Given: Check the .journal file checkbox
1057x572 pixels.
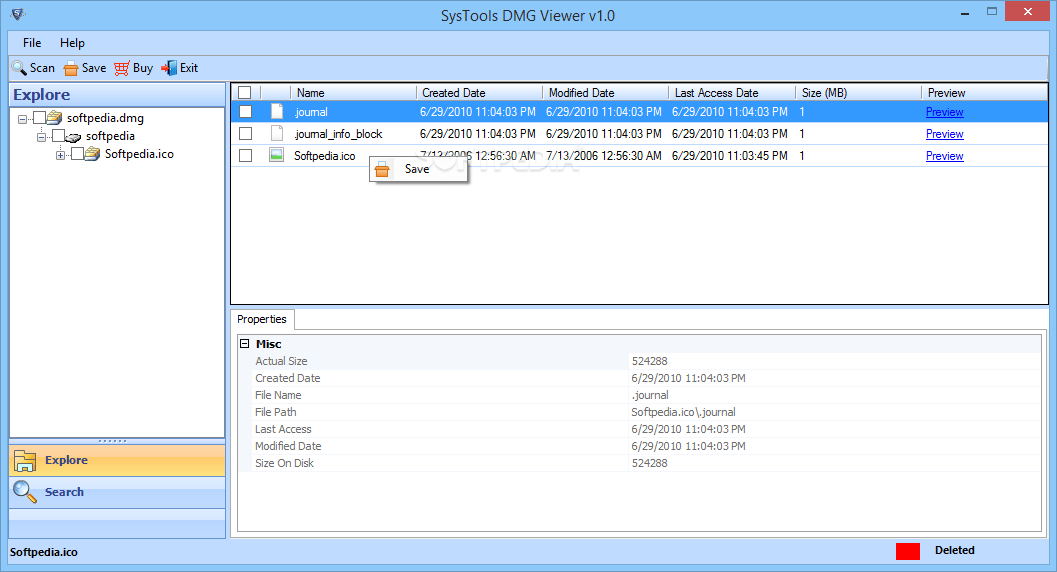Looking at the screenshot, I should click(x=245, y=112).
